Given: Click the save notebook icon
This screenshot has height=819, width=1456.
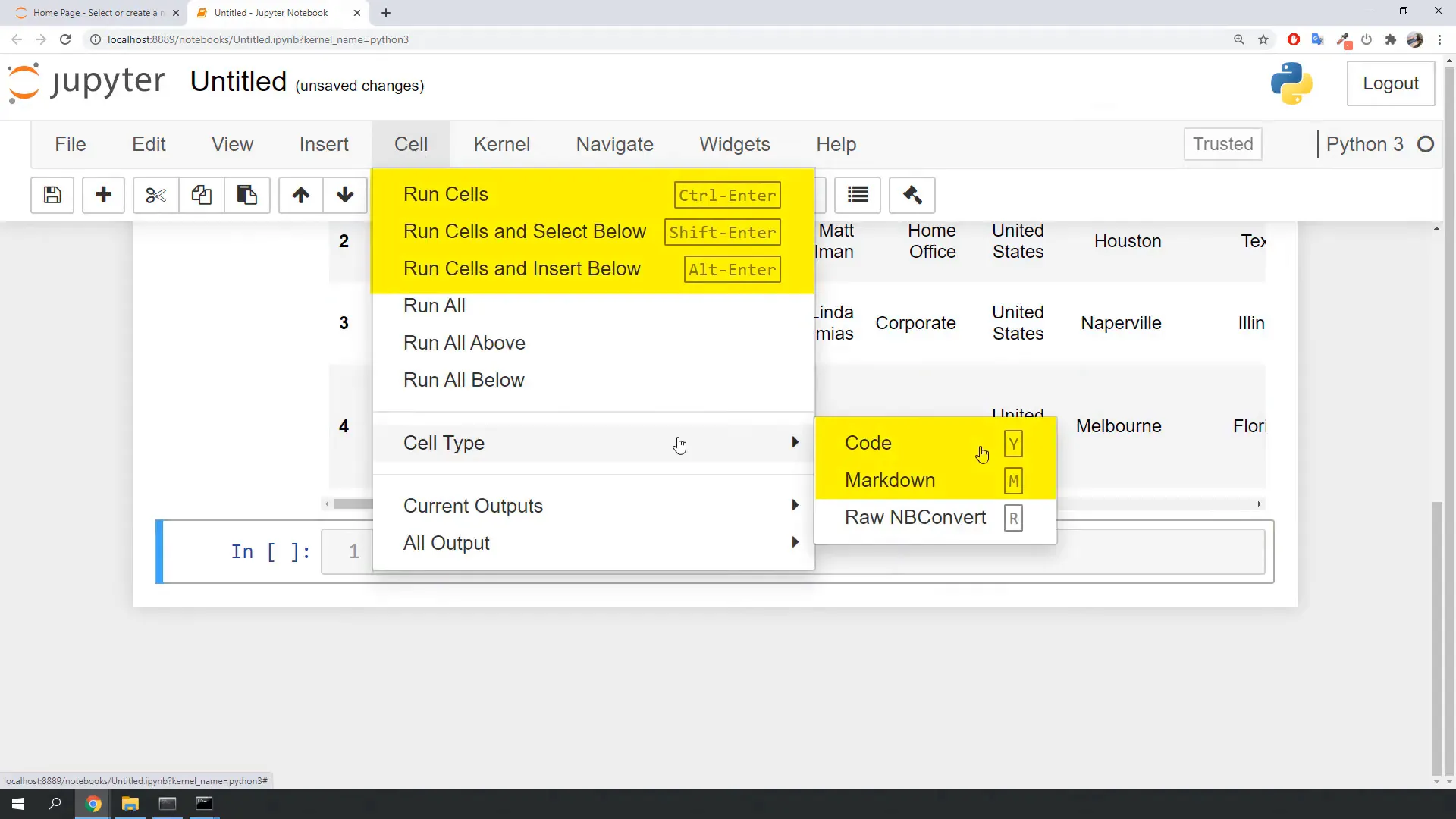Looking at the screenshot, I should click(52, 195).
